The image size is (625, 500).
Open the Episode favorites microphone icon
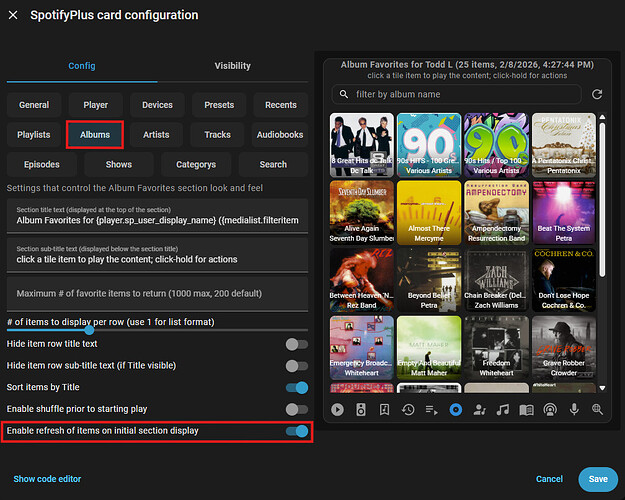coord(574,409)
